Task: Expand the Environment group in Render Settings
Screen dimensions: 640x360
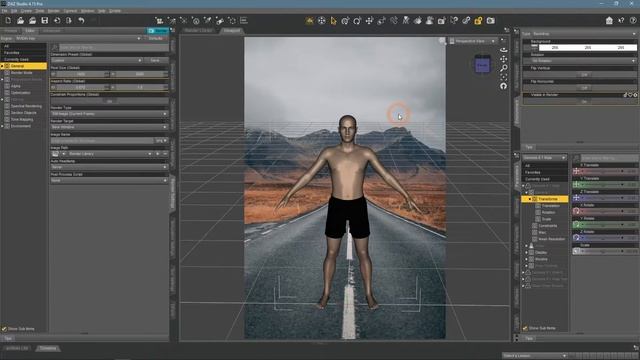Action: coord(2,126)
